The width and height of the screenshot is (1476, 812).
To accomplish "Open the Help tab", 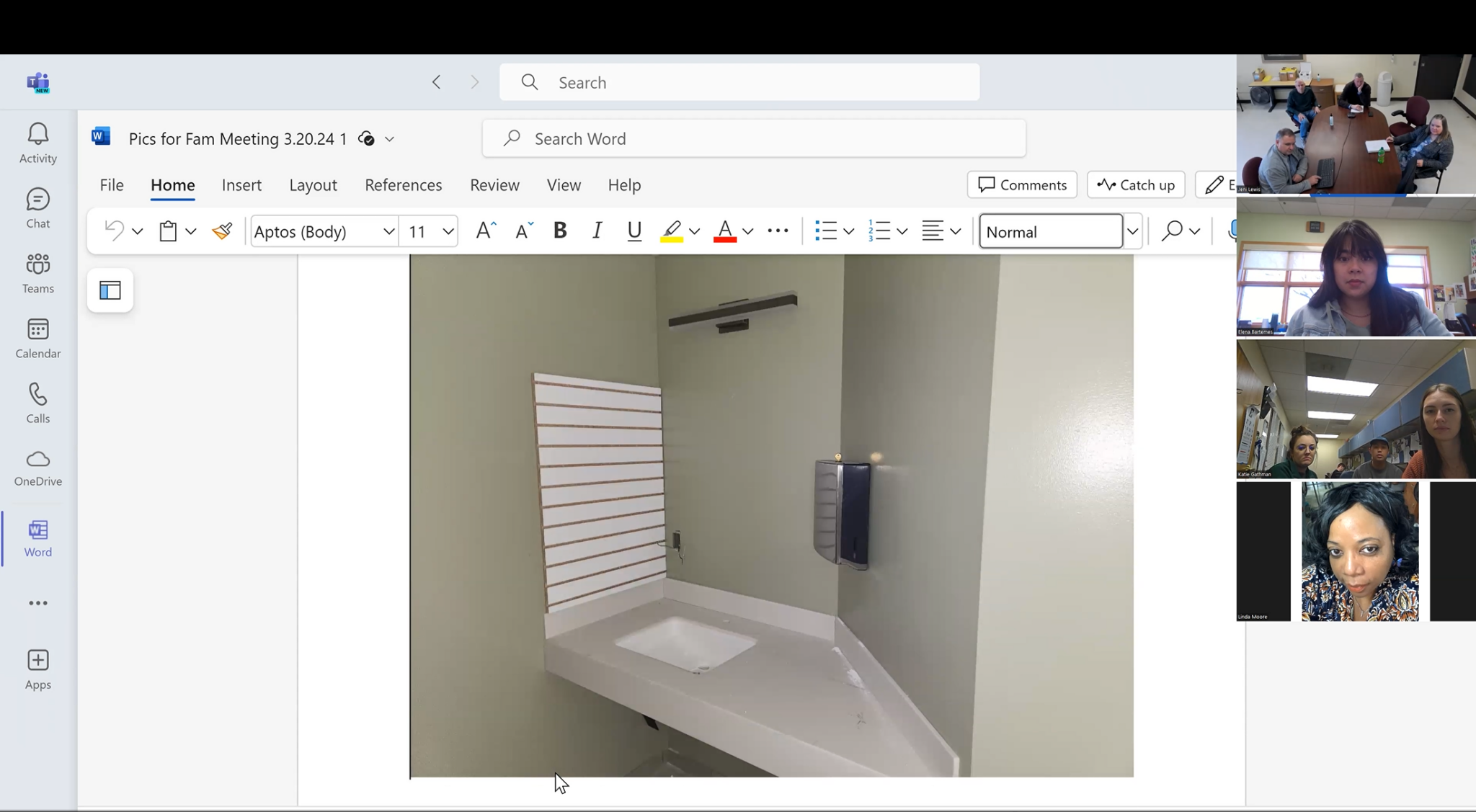I will click(624, 185).
